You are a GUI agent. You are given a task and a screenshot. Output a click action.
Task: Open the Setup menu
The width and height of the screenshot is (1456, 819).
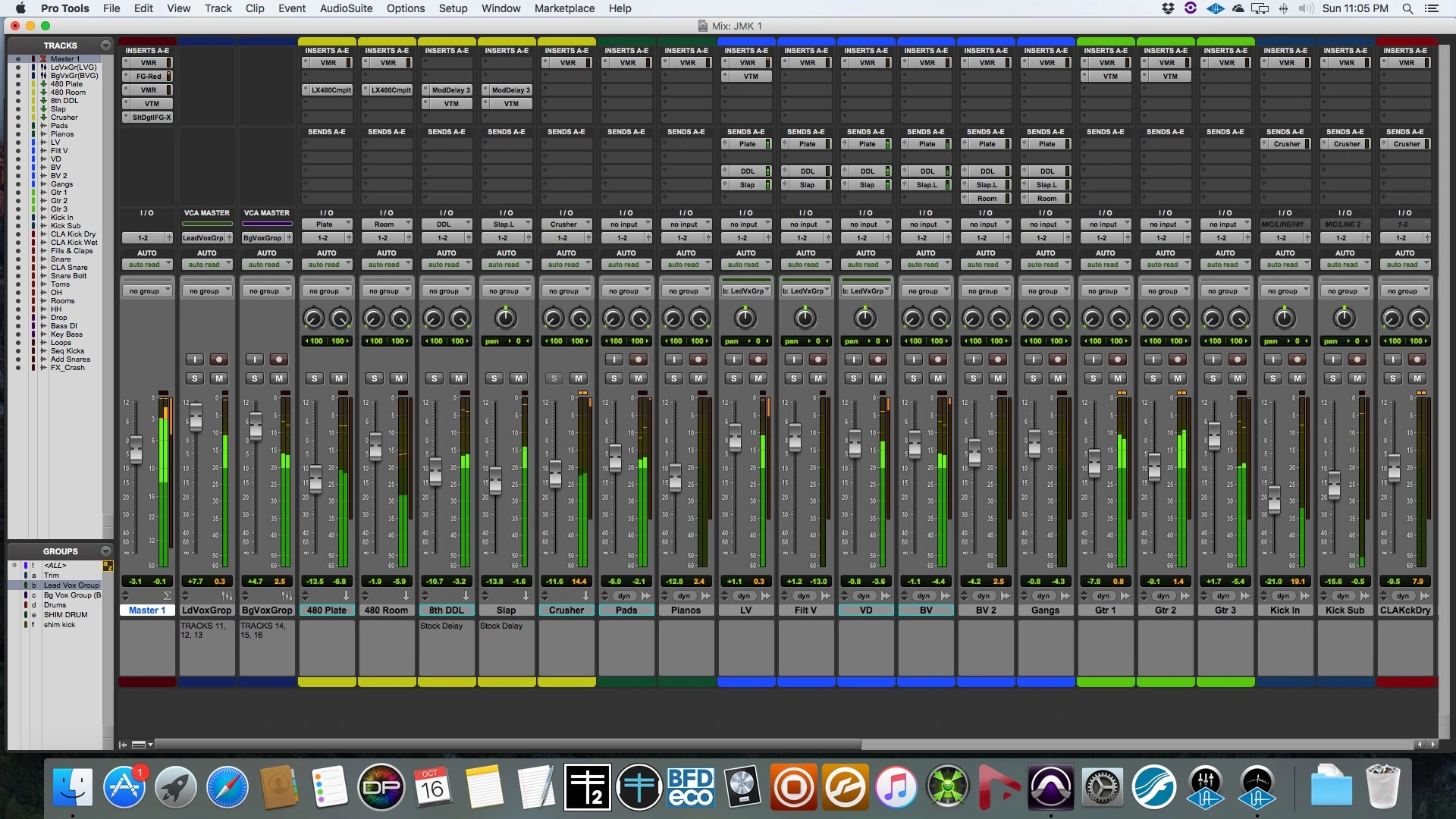(453, 8)
